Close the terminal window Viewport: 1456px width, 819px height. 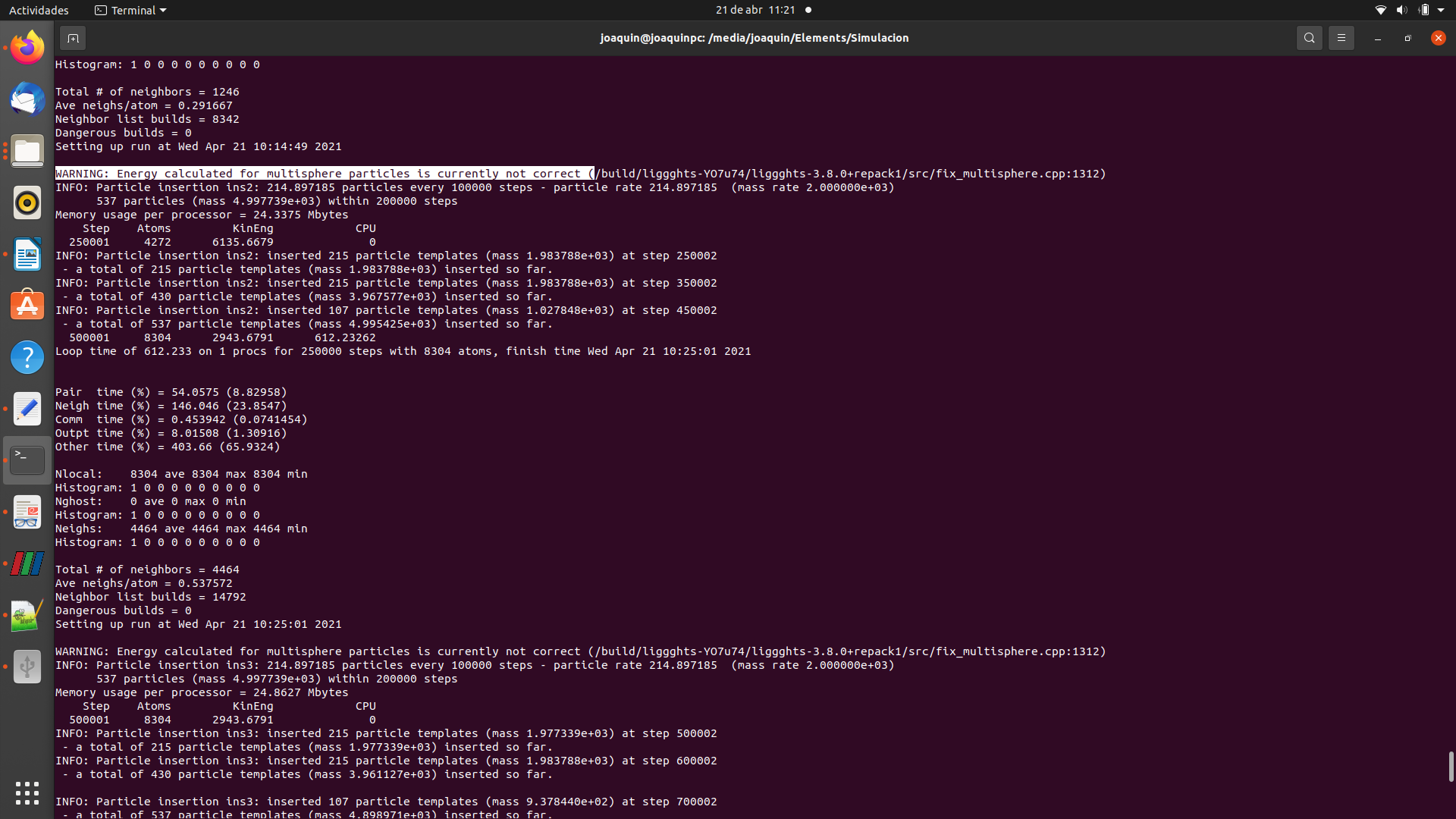click(1438, 38)
